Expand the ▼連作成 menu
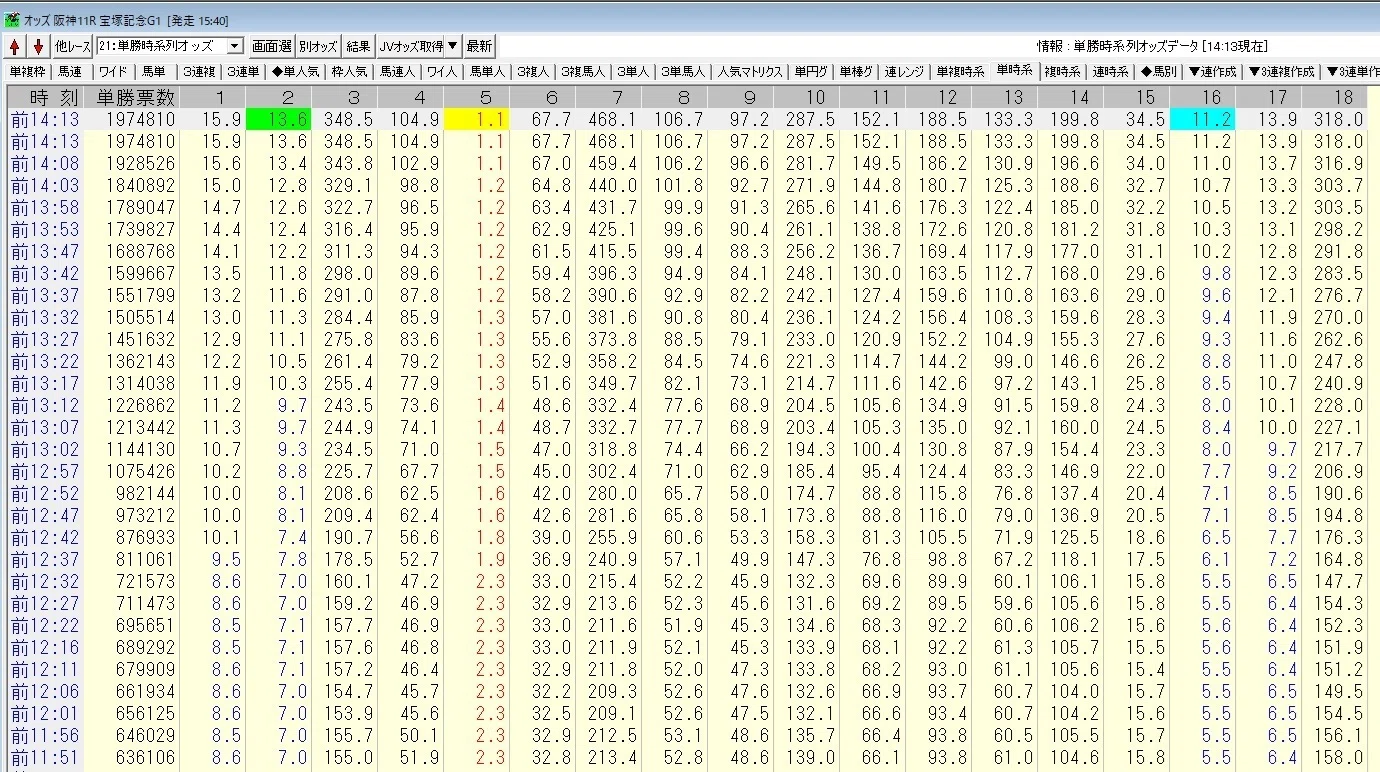This screenshot has height=772, width=1380. point(1212,72)
